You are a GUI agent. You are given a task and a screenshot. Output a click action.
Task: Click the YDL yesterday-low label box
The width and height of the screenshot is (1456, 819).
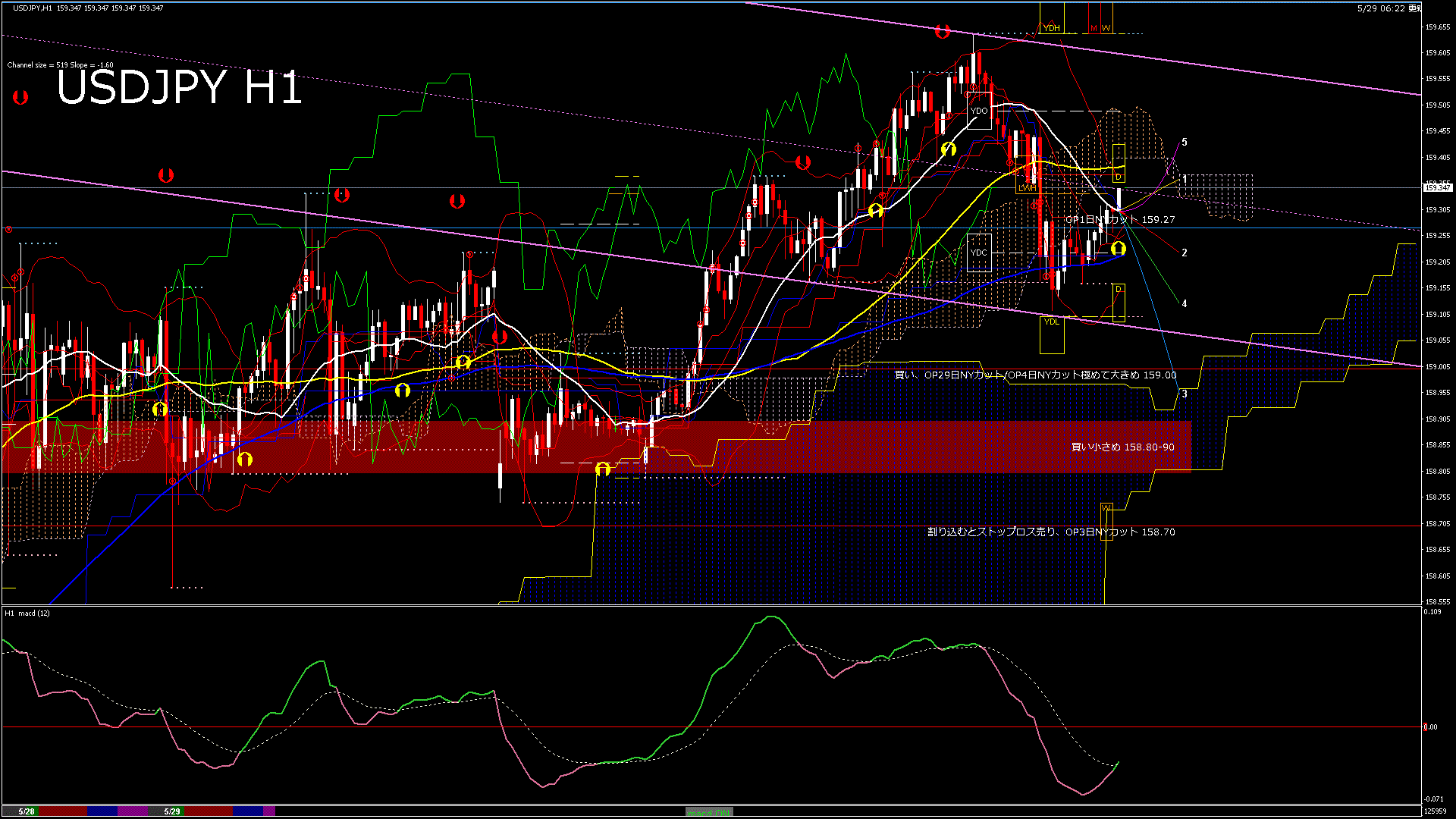point(1051,322)
